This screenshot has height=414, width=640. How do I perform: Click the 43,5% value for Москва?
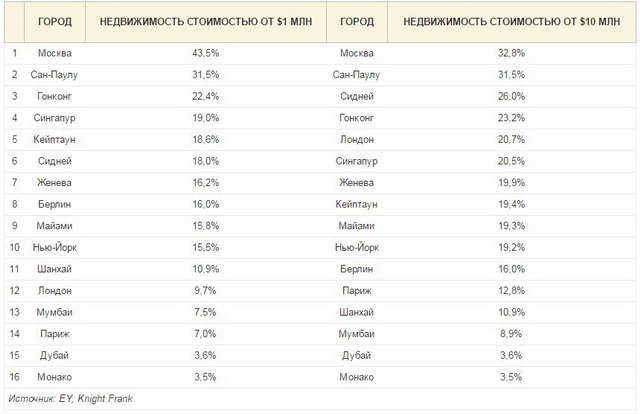206,53
